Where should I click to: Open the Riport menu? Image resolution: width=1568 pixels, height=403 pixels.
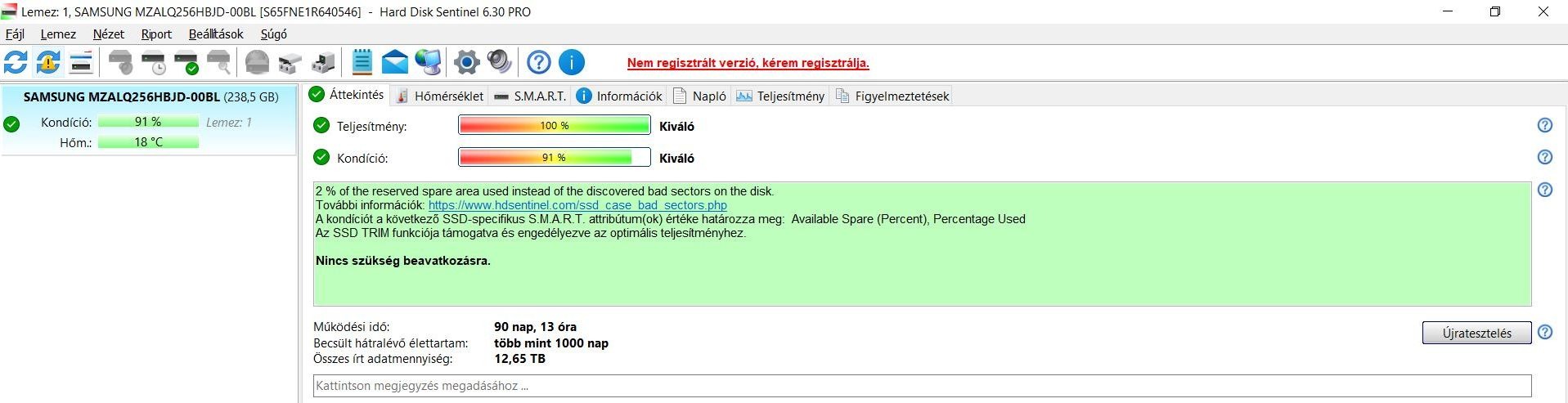pyautogui.click(x=156, y=34)
